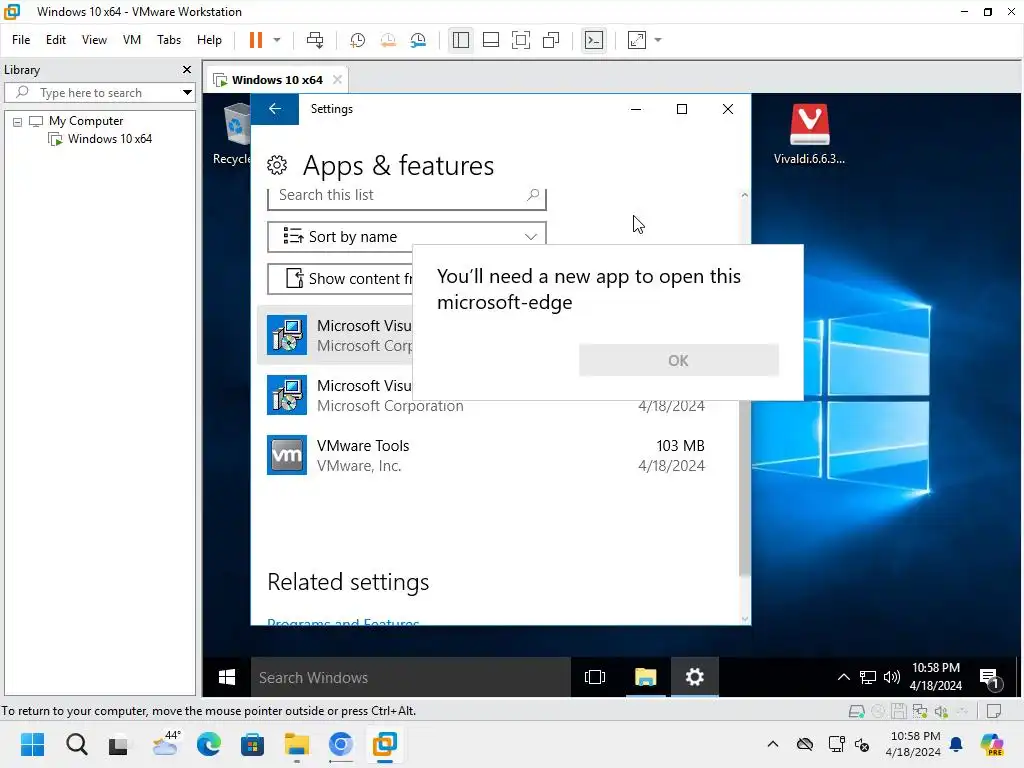
Task: Open the power options dropdown arrow
Action: [277, 40]
